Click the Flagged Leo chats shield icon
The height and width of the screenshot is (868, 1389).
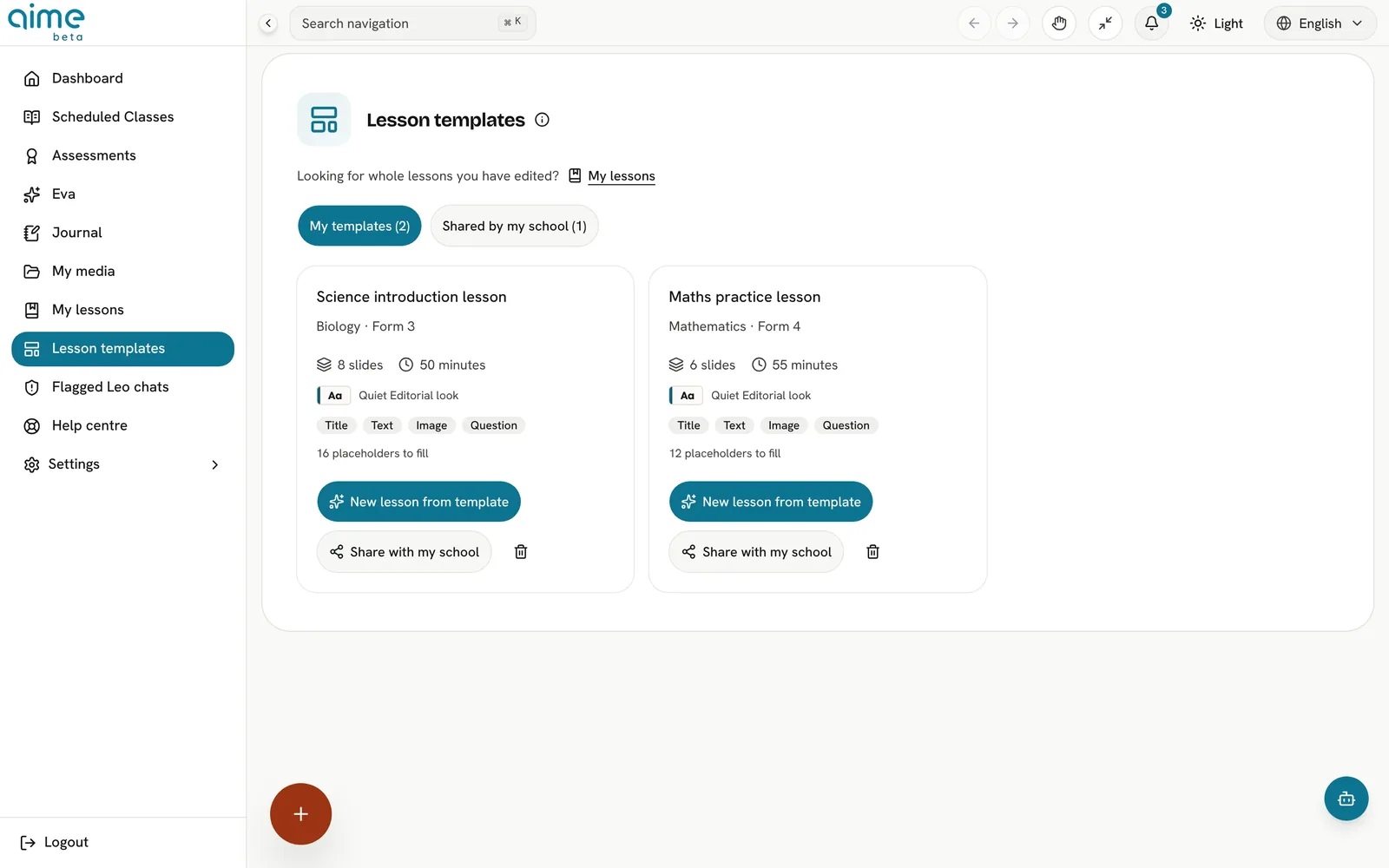[32, 388]
